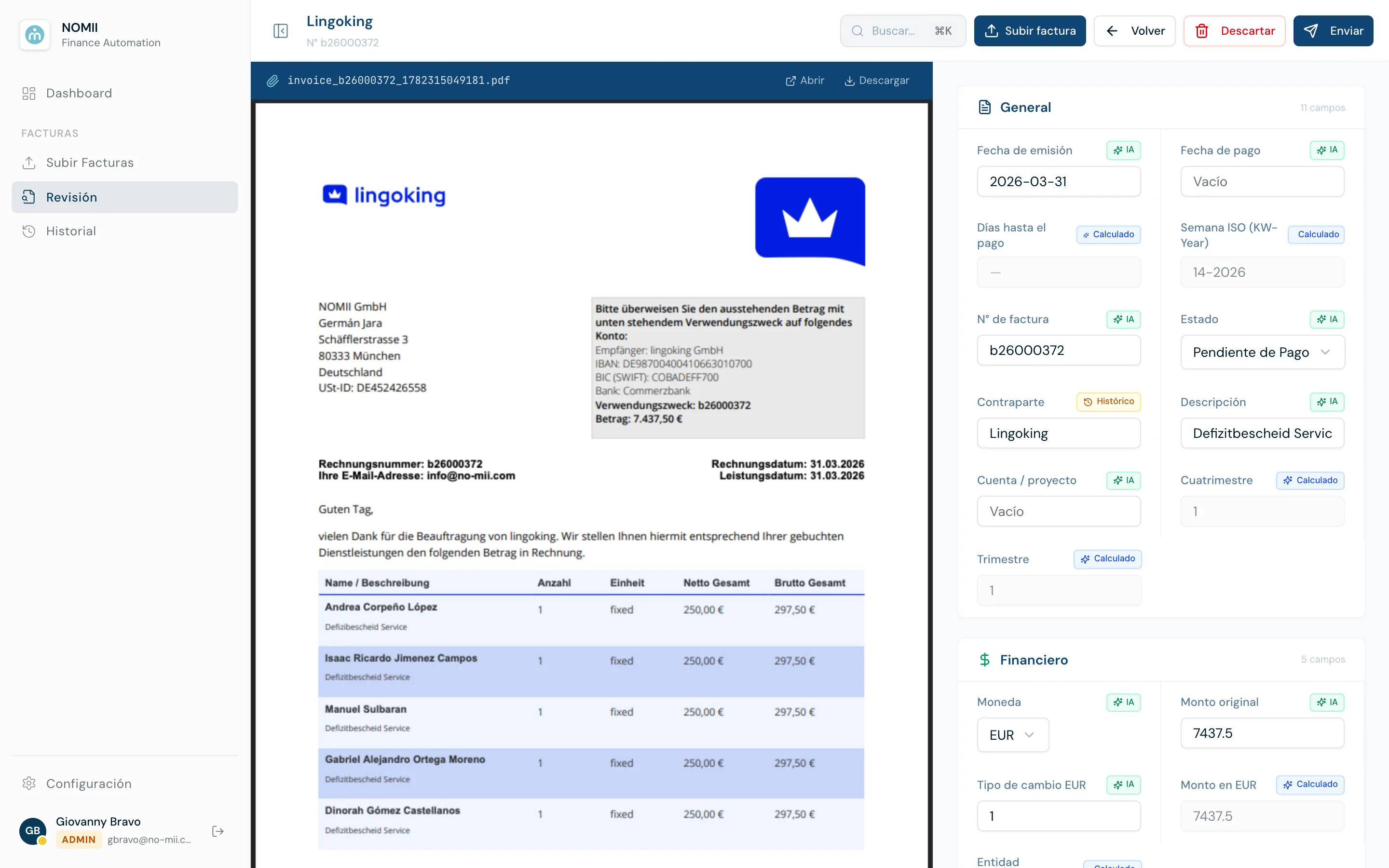Open the Estado dropdown Pendiente de Pago
The image size is (1389, 868).
(x=1262, y=352)
